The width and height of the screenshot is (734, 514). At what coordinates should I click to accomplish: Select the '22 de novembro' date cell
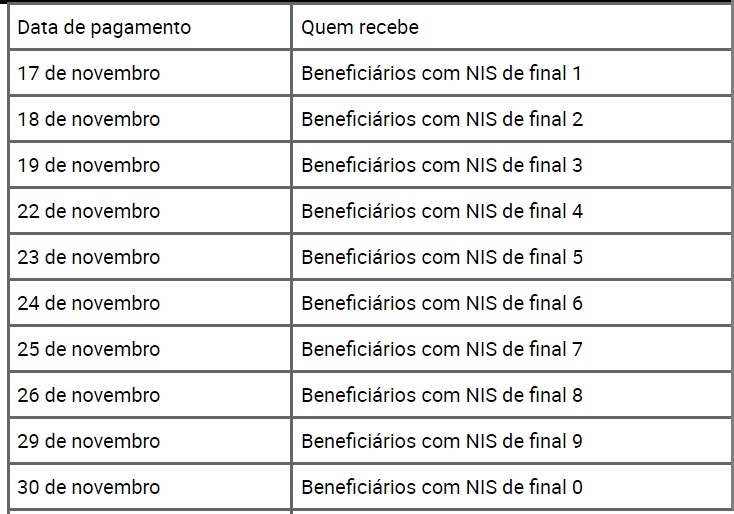click(150, 211)
